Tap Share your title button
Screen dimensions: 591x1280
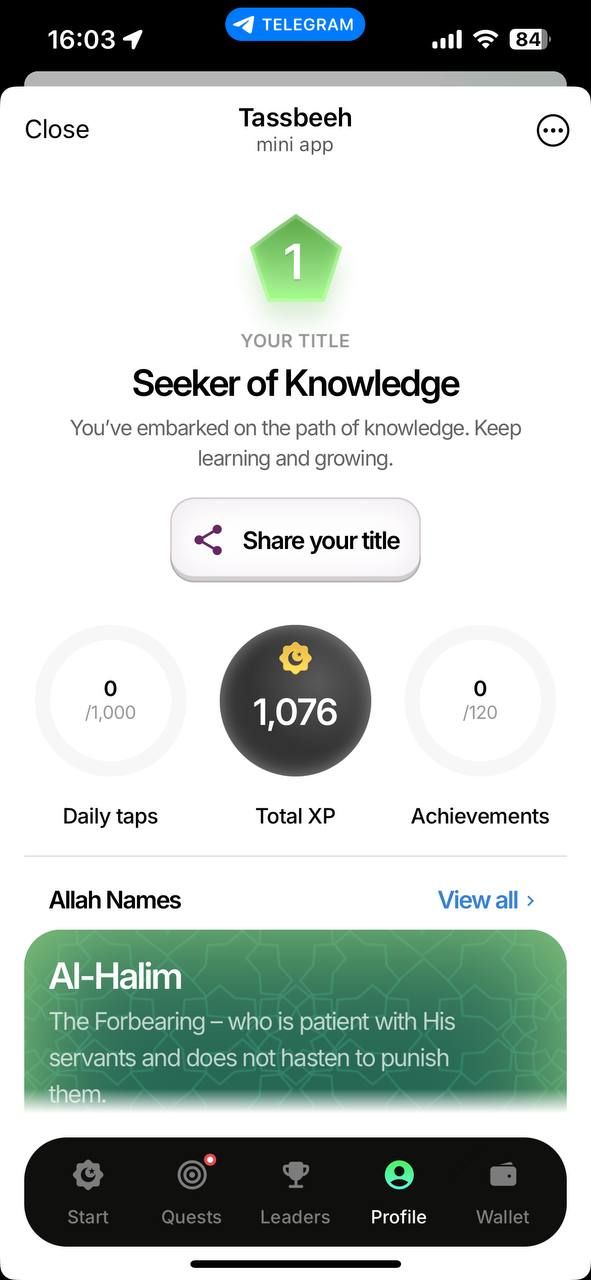[295, 540]
